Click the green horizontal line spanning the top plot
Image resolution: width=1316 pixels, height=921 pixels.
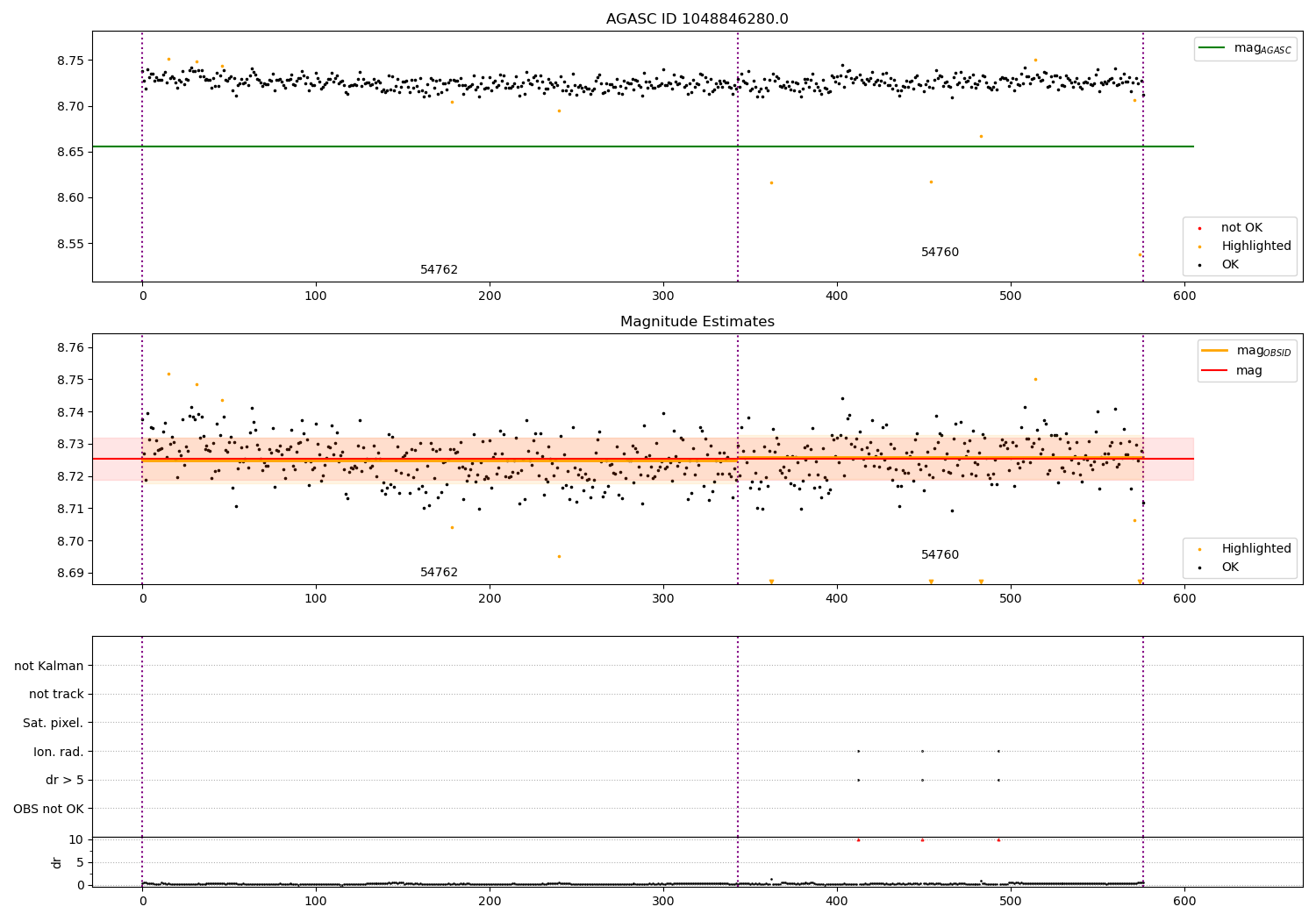[643, 146]
